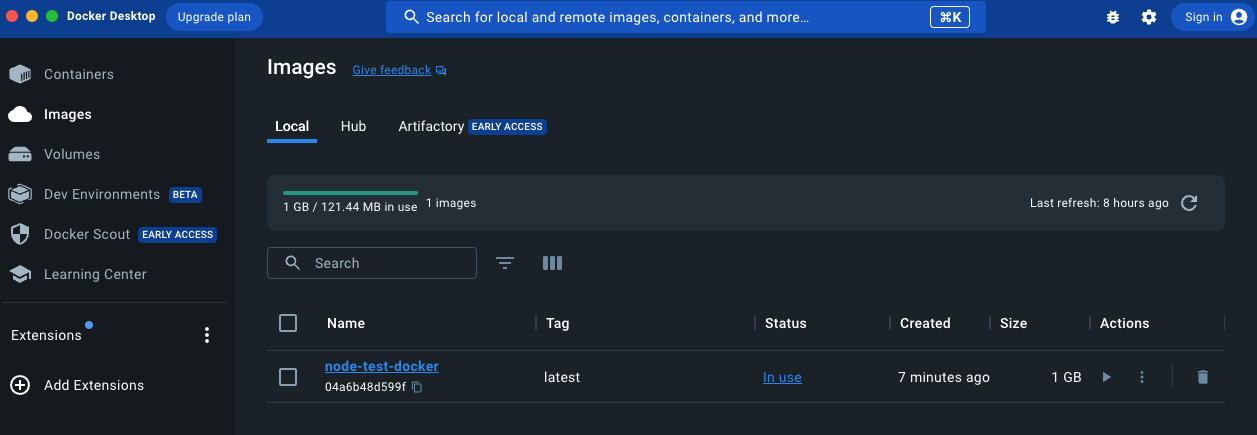The width and height of the screenshot is (1257, 435).
Task: Click the feedback chat icon
Action: tap(441, 71)
